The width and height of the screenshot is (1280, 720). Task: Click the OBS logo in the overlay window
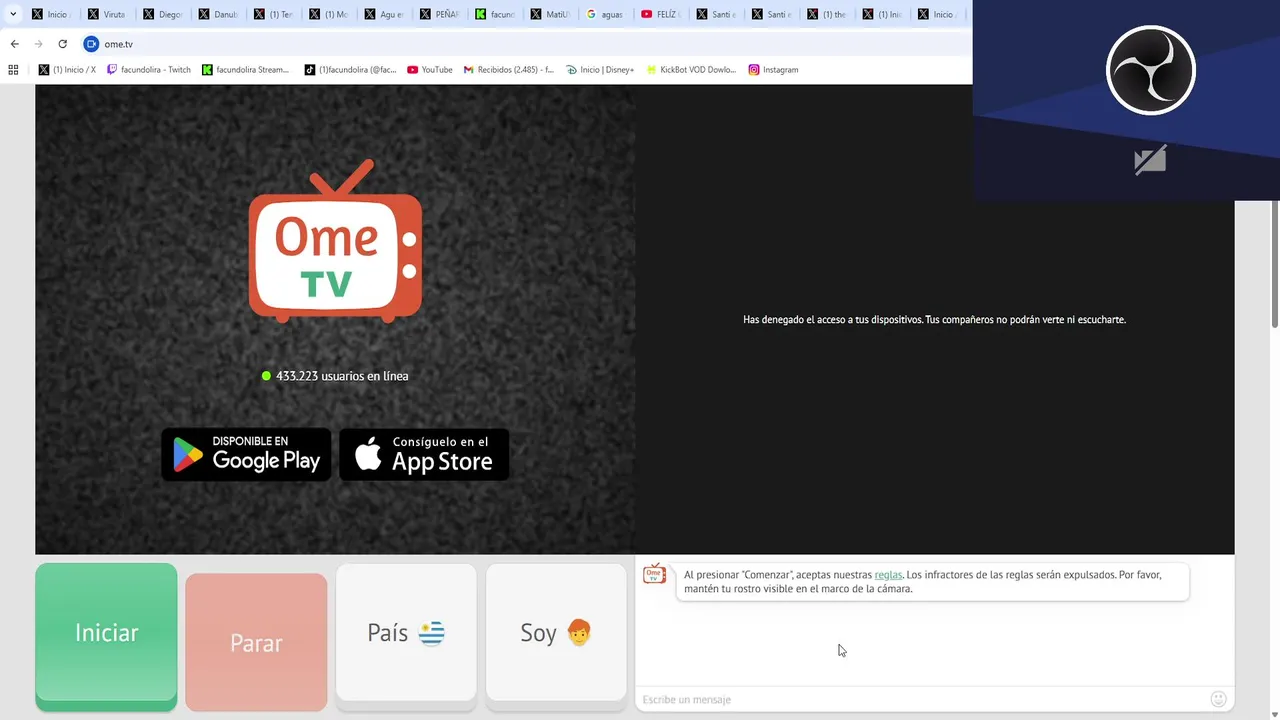[1151, 70]
